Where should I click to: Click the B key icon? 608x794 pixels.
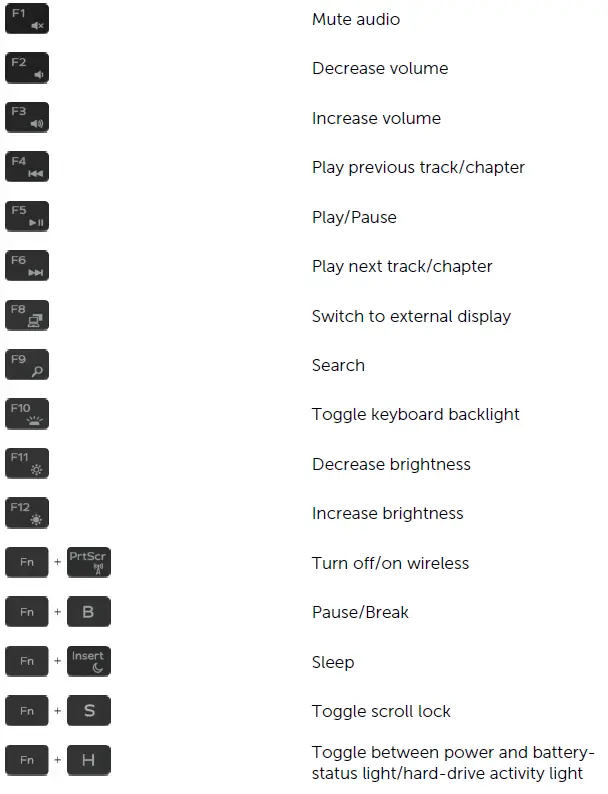[x=89, y=612]
